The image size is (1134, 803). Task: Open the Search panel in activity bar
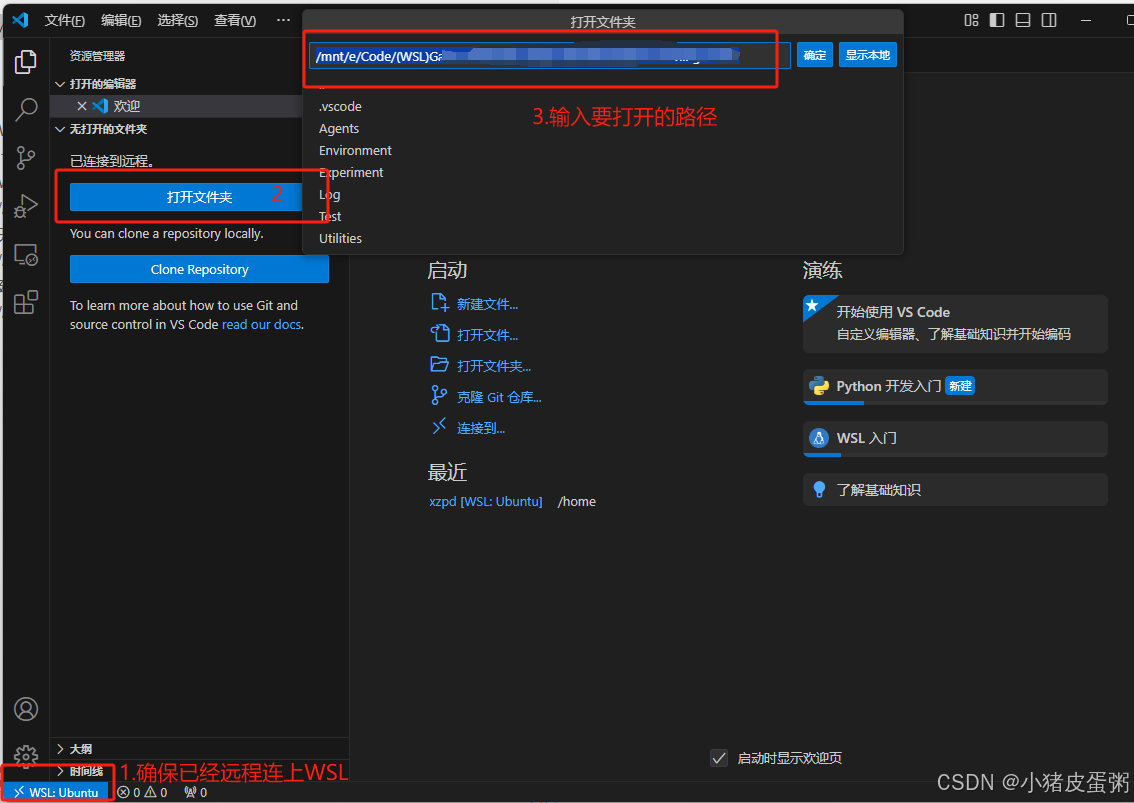tap(26, 110)
